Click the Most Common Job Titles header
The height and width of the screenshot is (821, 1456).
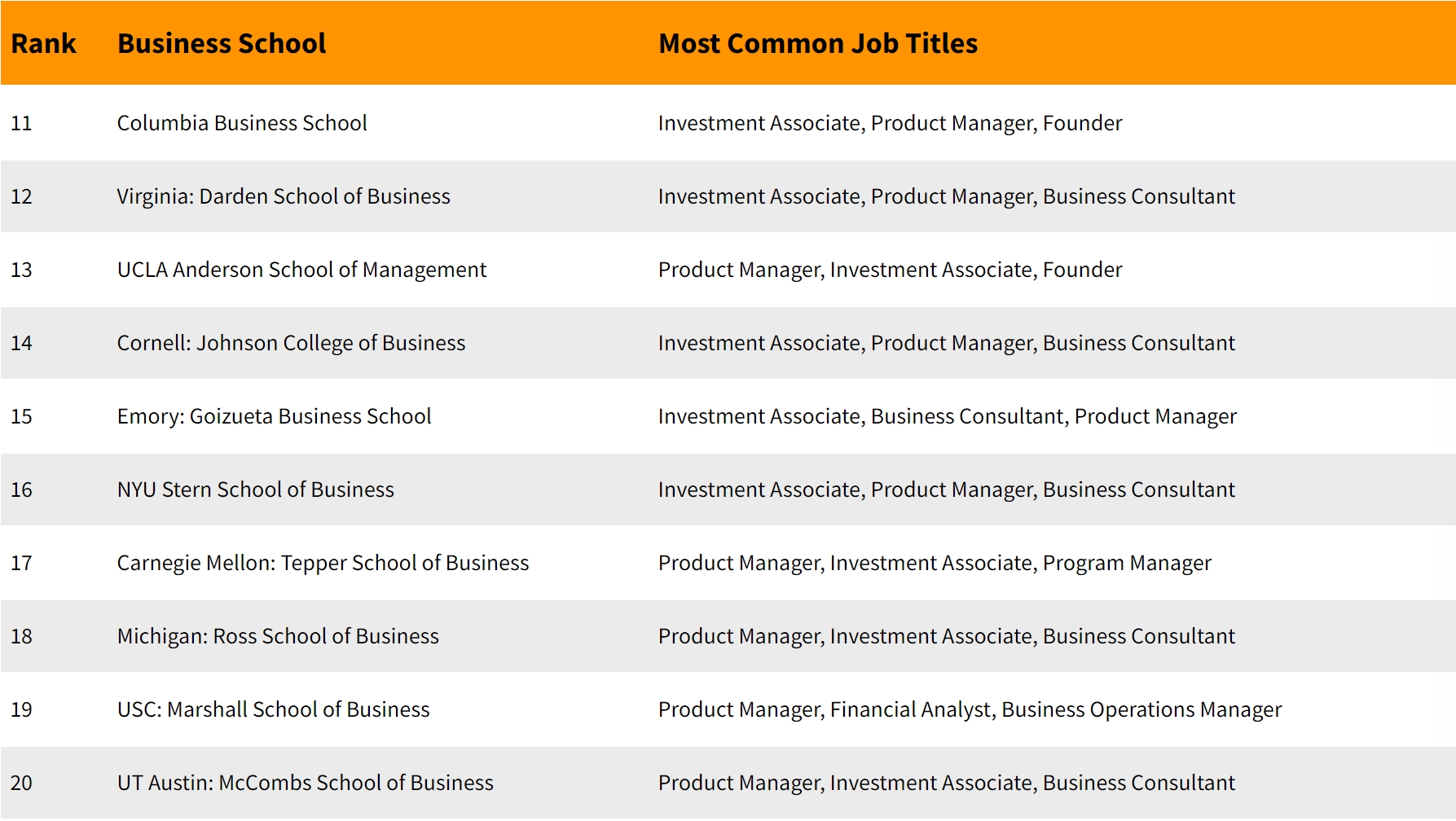(x=818, y=43)
